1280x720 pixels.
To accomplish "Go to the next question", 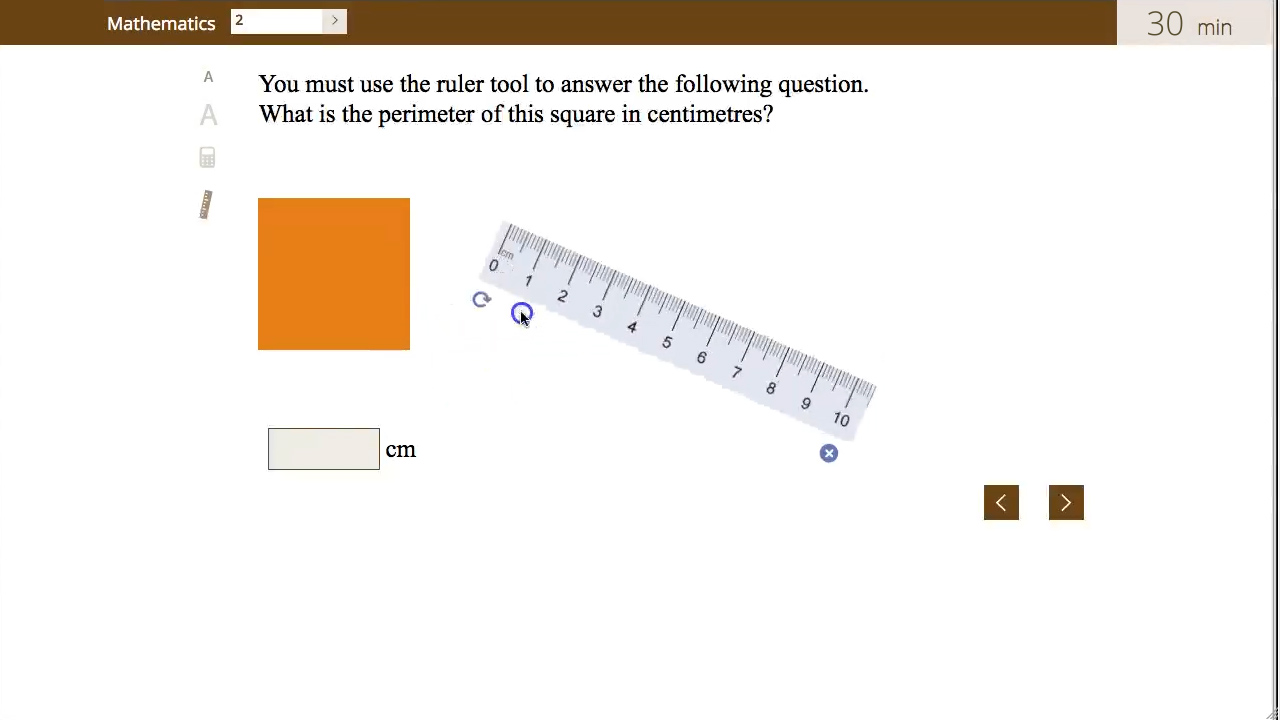I will 1066,503.
